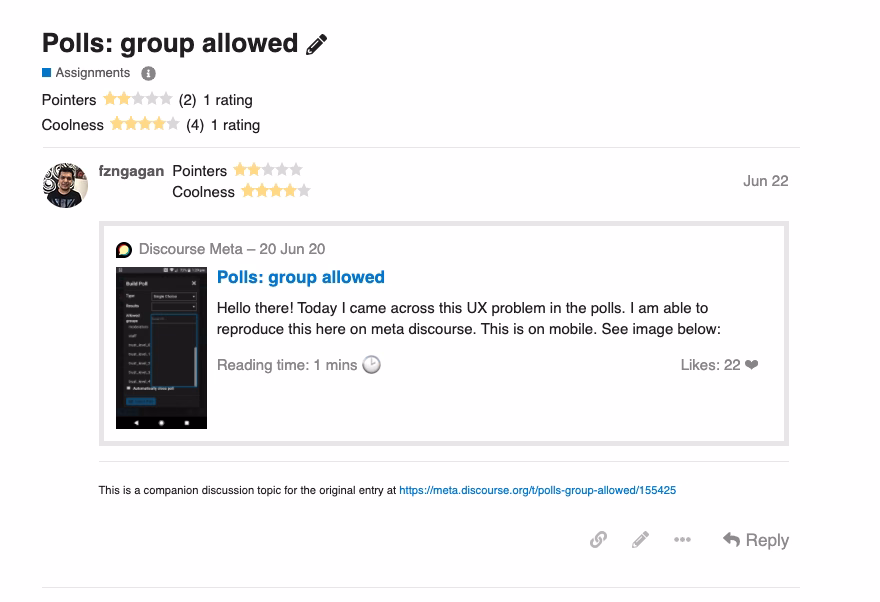Click Discourse Meta source label
This screenshot has width=880, height=602.
[191, 249]
